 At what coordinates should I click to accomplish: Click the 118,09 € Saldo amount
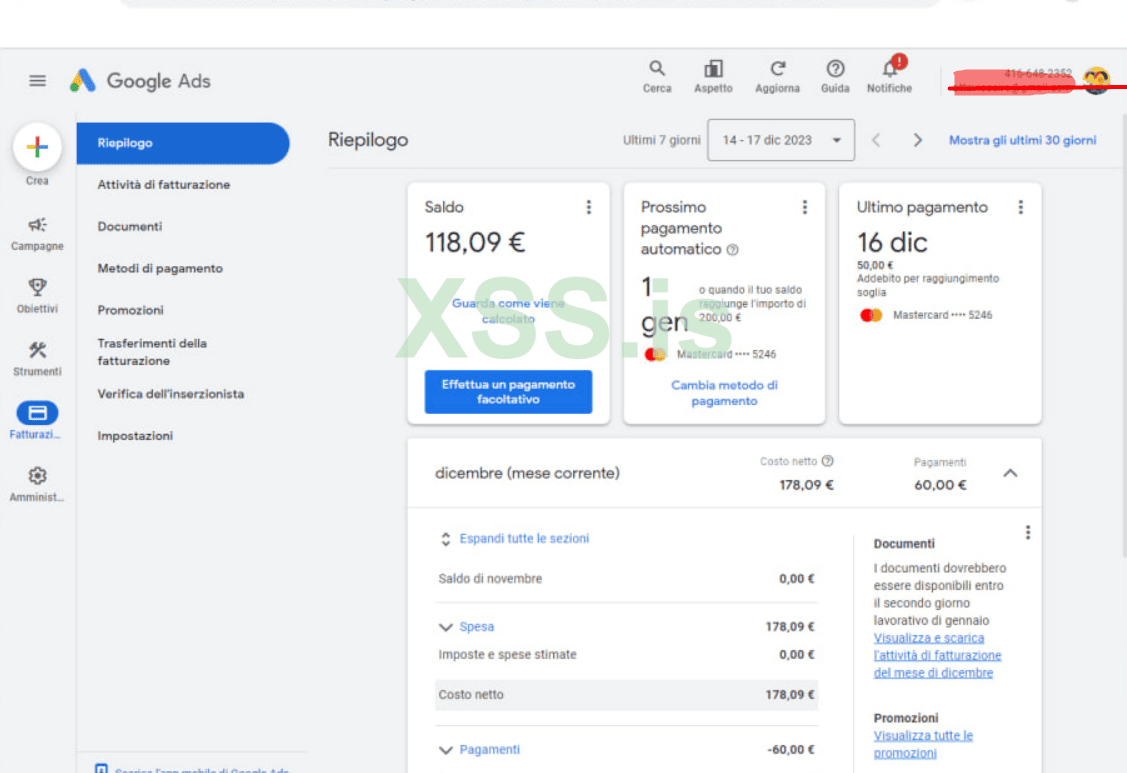pyautogui.click(x=475, y=242)
